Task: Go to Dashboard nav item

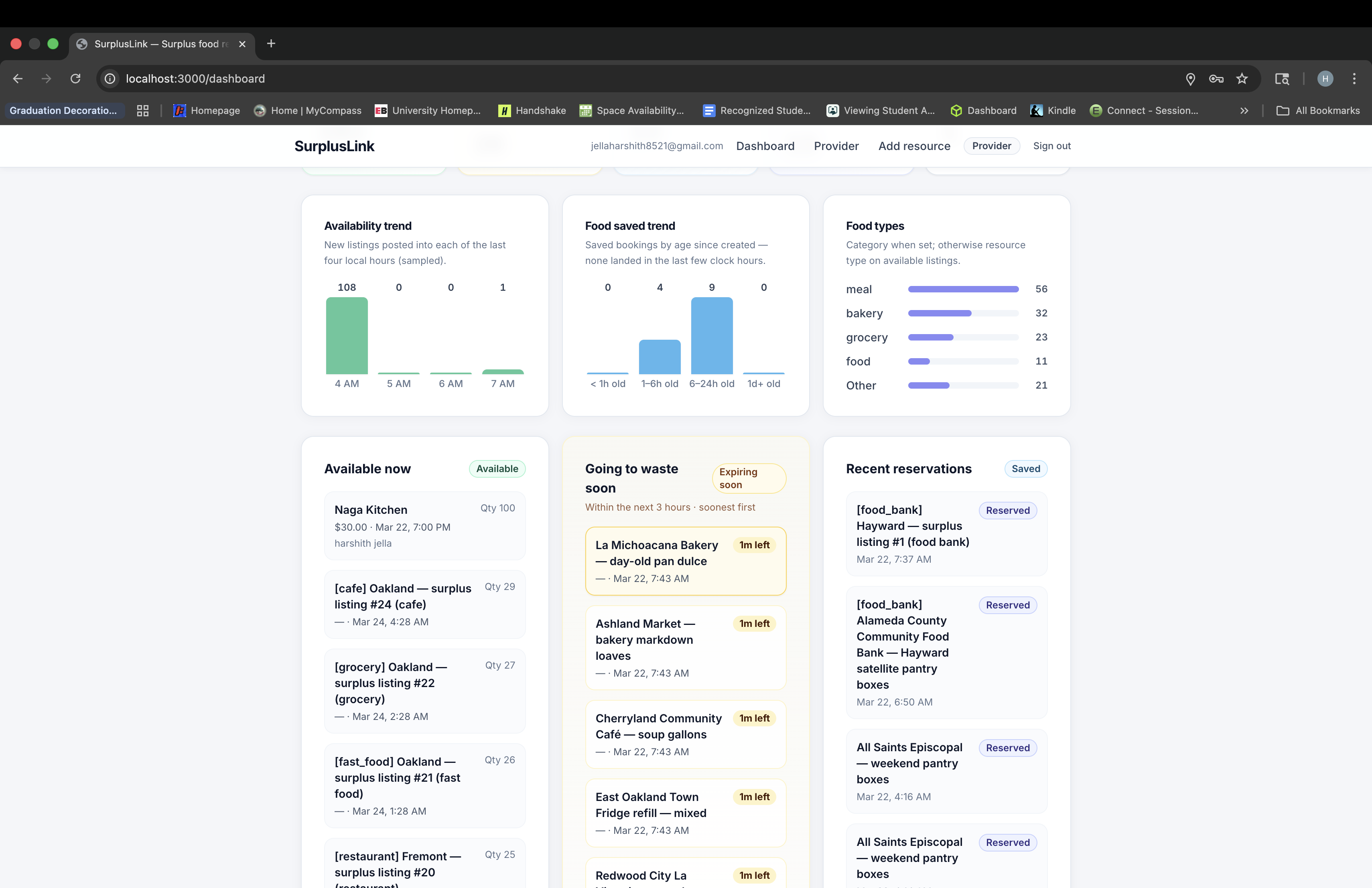Action: 765,146
